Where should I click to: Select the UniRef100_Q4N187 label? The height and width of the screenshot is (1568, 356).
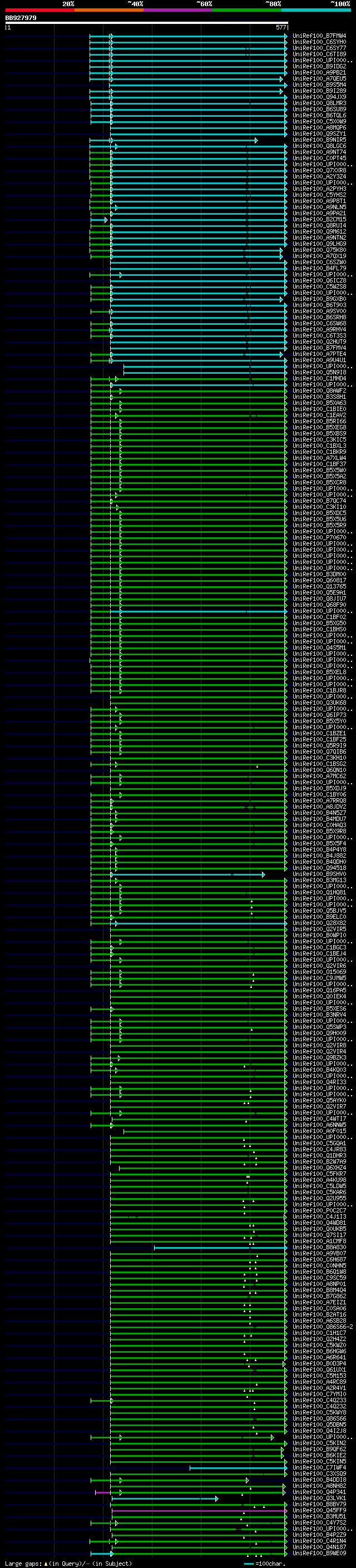point(319,1547)
